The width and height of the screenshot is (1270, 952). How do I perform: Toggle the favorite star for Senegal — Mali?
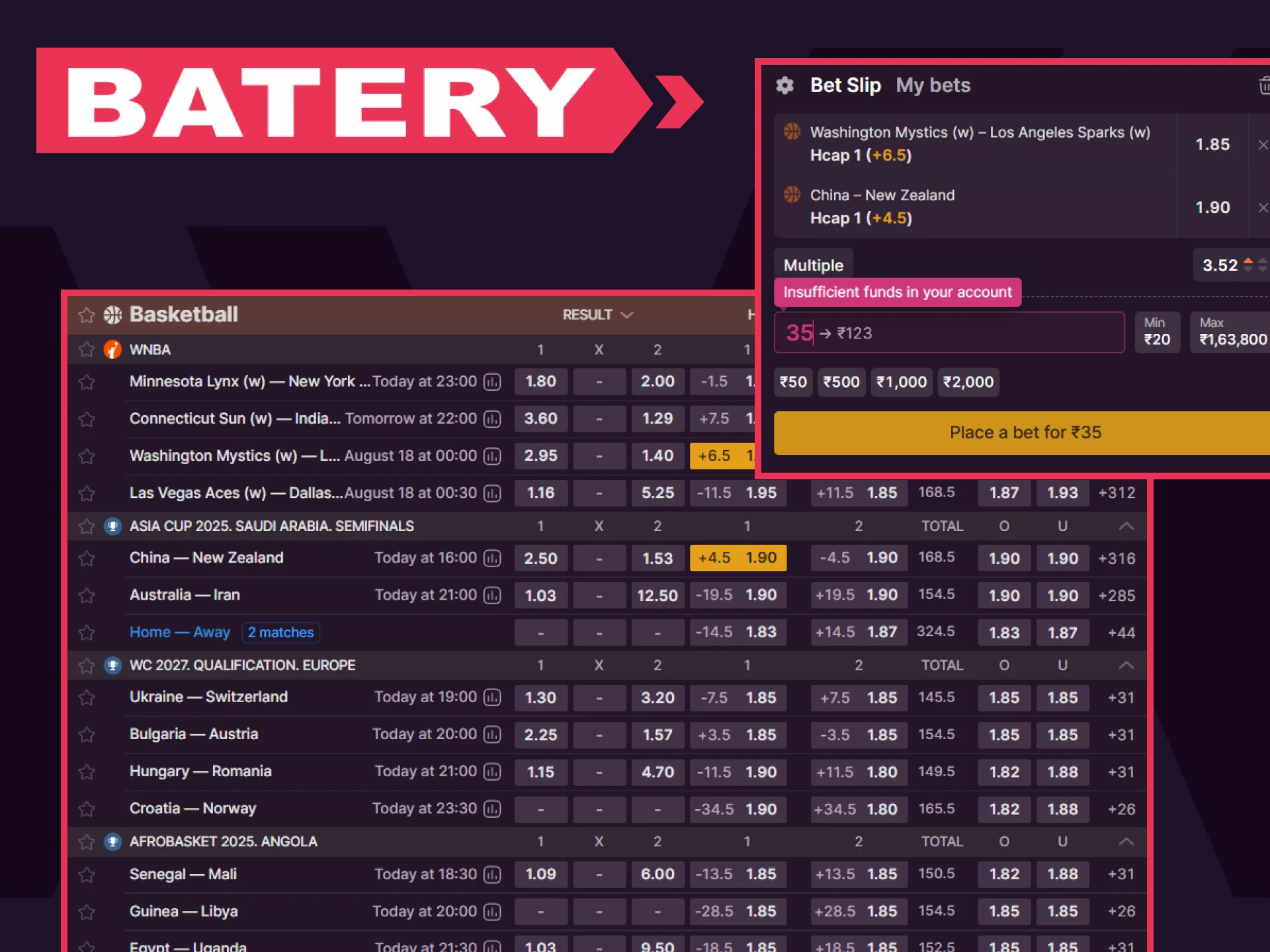coord(86,874)
